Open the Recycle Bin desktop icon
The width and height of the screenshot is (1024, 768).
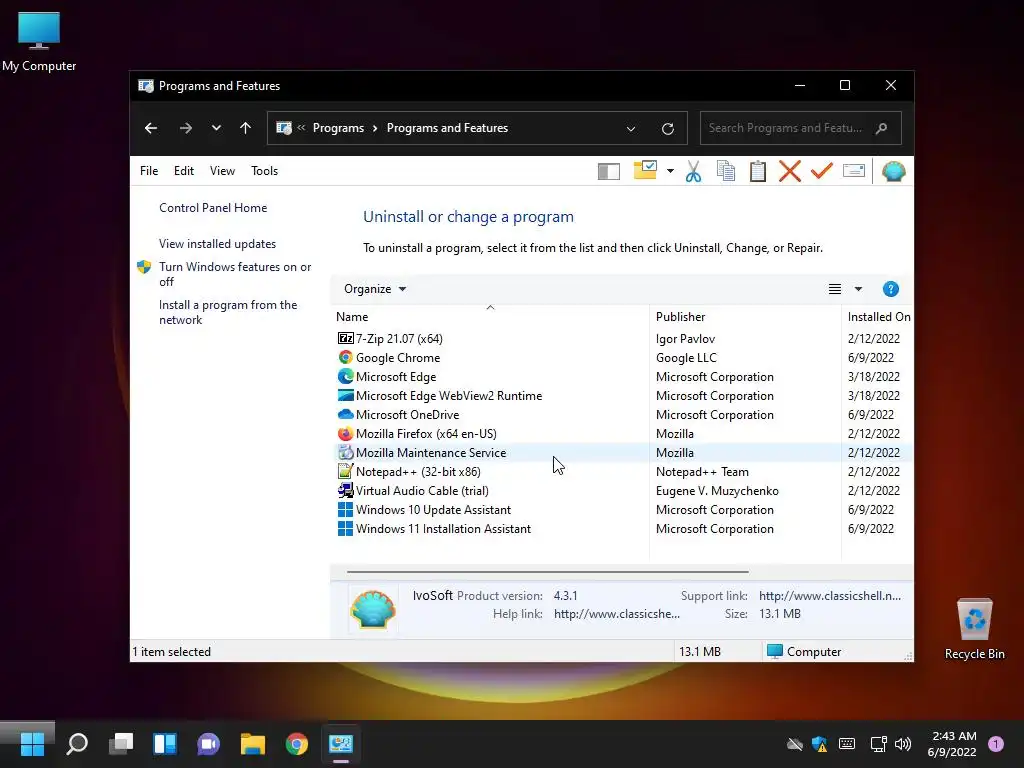click(x=974, y=628)
